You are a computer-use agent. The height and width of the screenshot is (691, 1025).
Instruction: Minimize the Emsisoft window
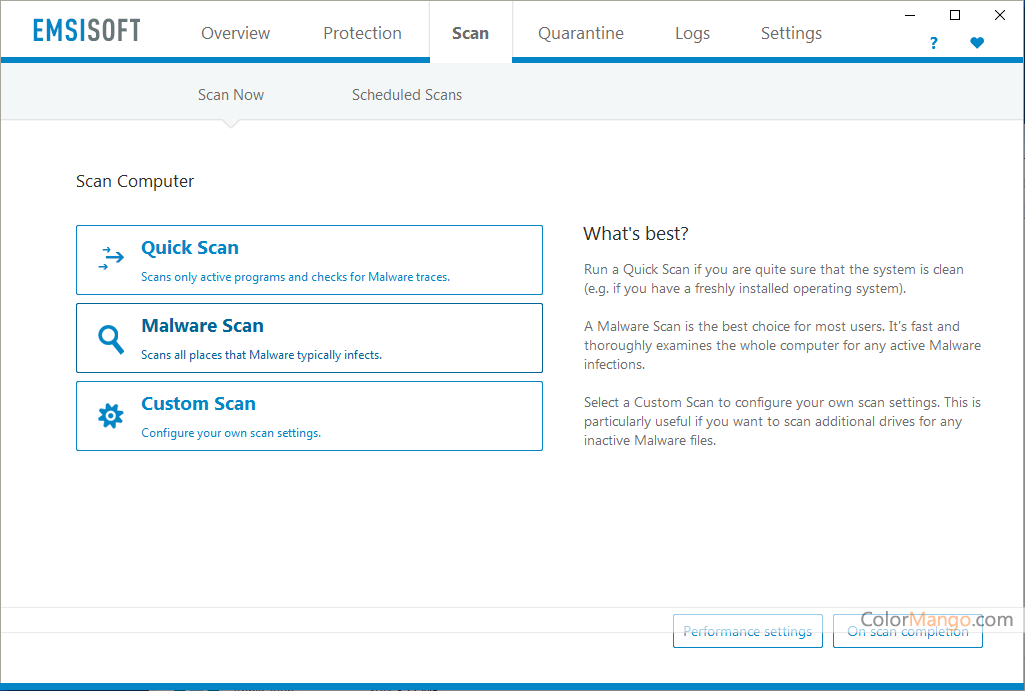pos(910,15)
